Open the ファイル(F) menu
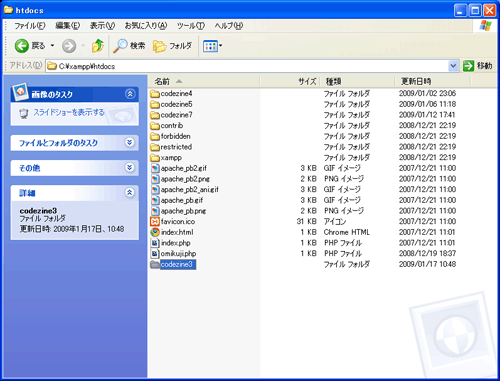 (30, 26)
